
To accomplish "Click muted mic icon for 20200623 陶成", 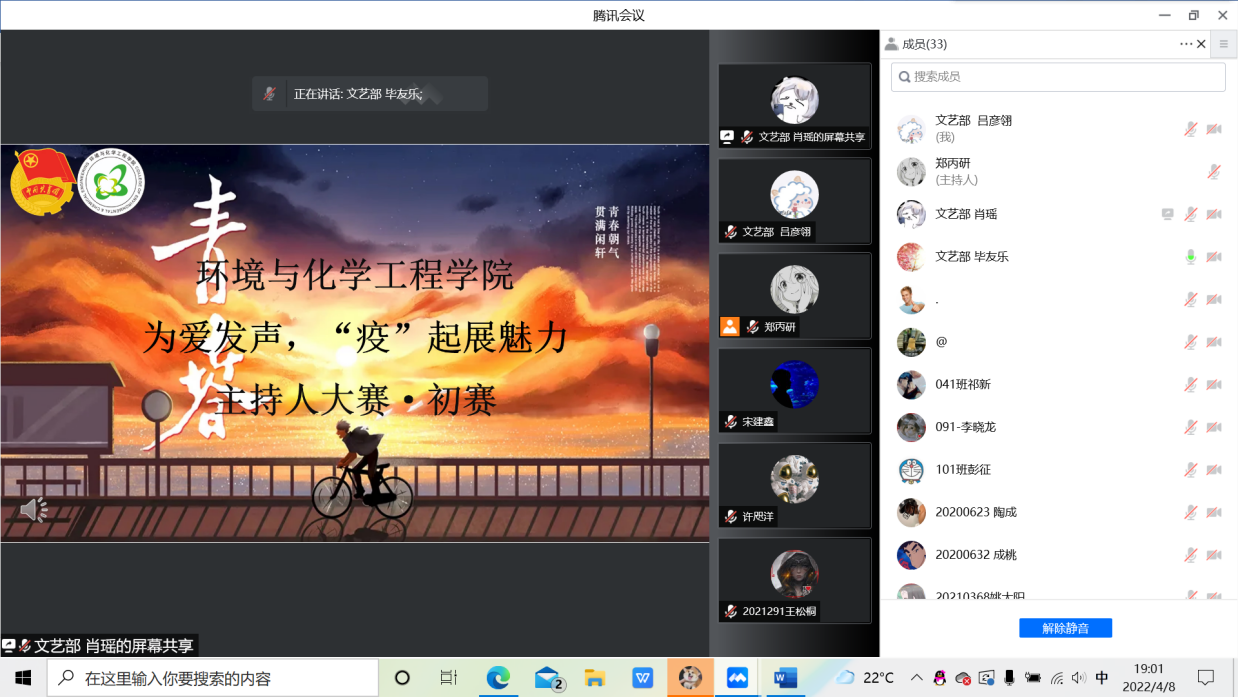I will pos(1190,512).
